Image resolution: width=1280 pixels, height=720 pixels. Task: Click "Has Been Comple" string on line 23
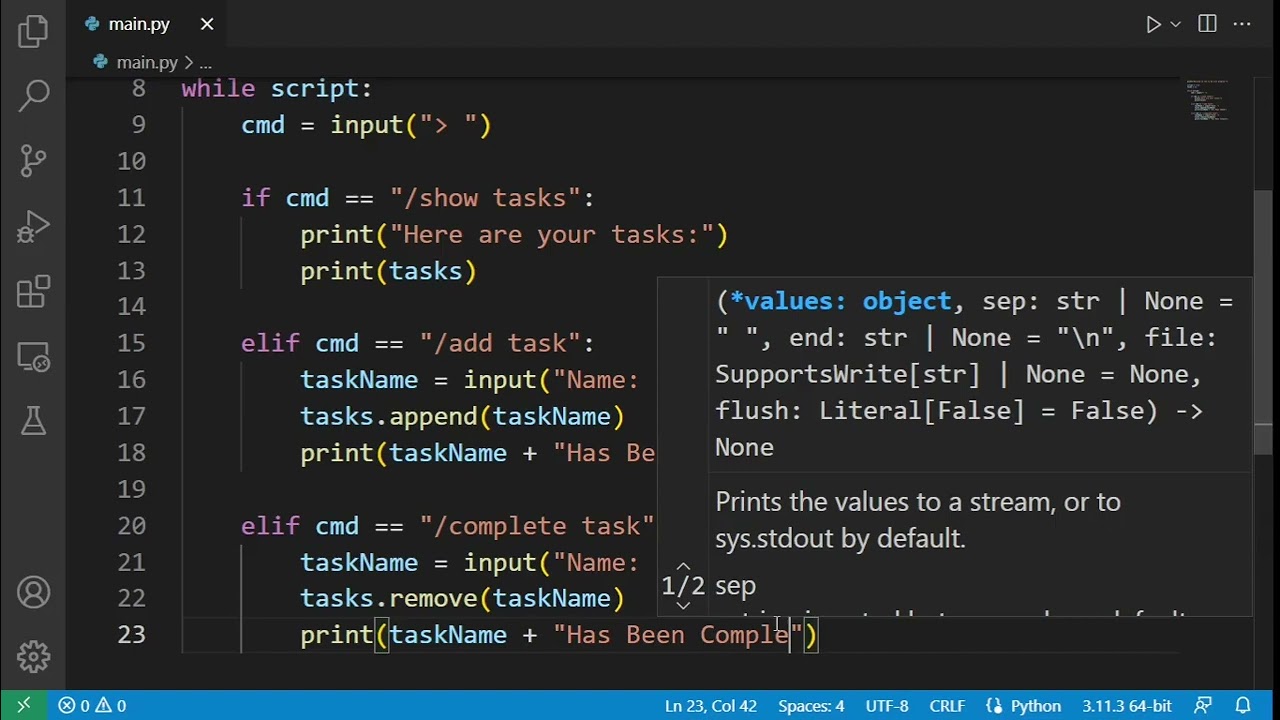(x=678, y=635)
